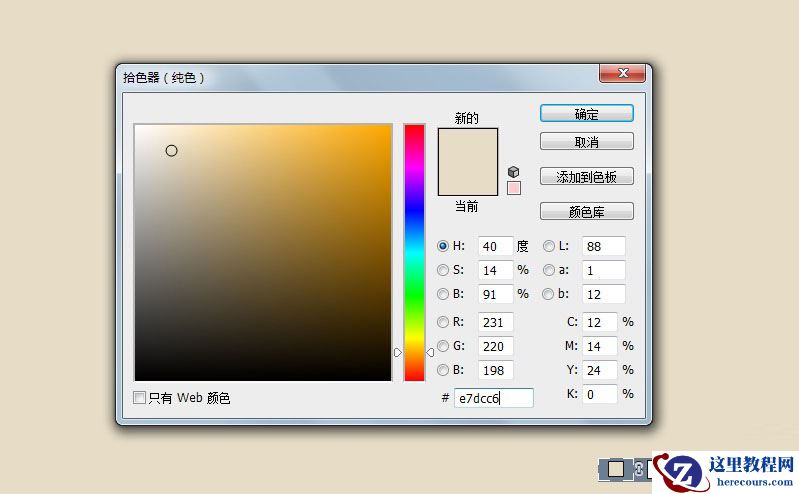Select the Lab a channel radio button
The image size is (799, 494).
click(x=548, y=270)
